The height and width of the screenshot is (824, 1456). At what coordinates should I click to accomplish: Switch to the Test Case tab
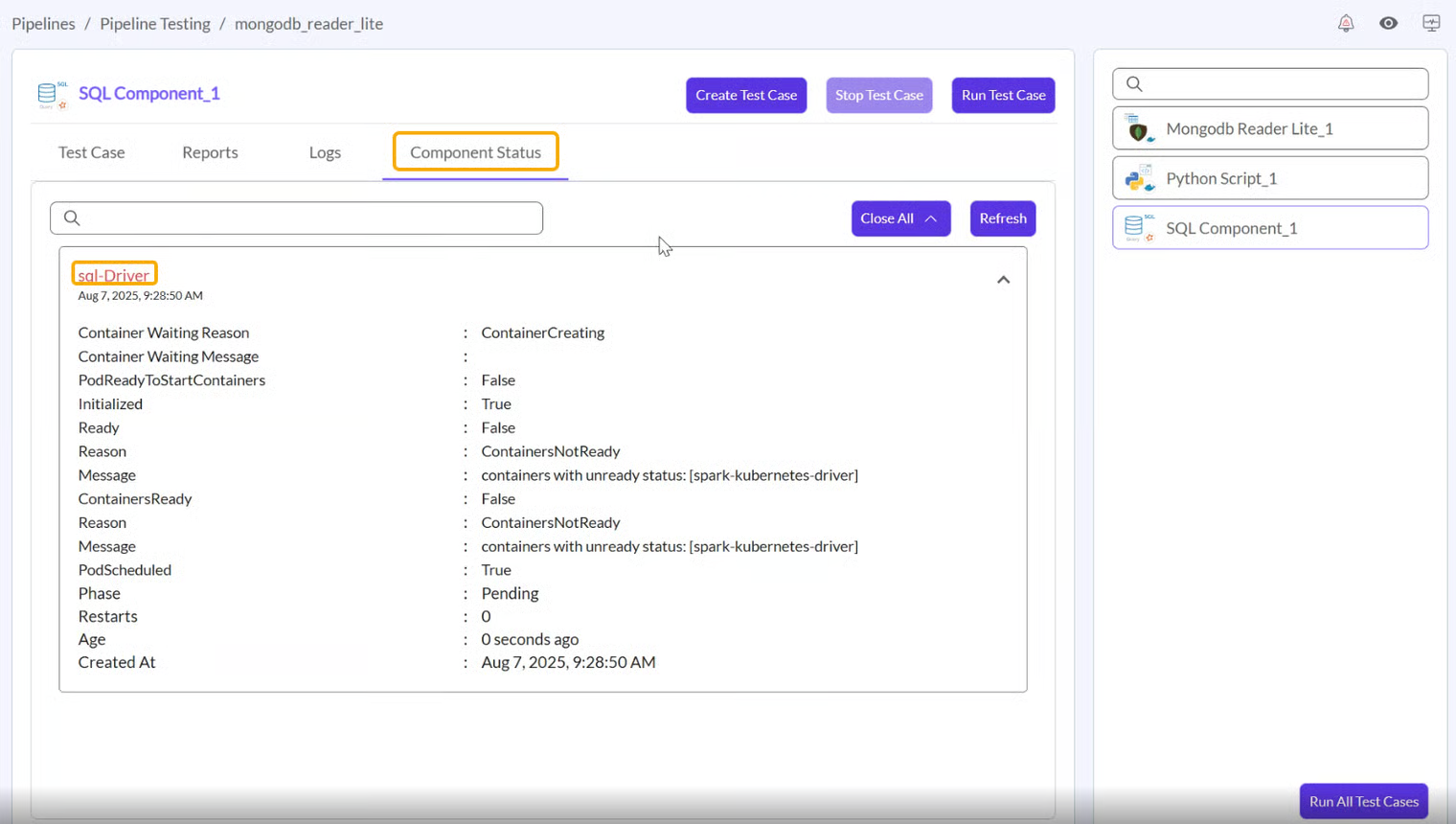91,152
